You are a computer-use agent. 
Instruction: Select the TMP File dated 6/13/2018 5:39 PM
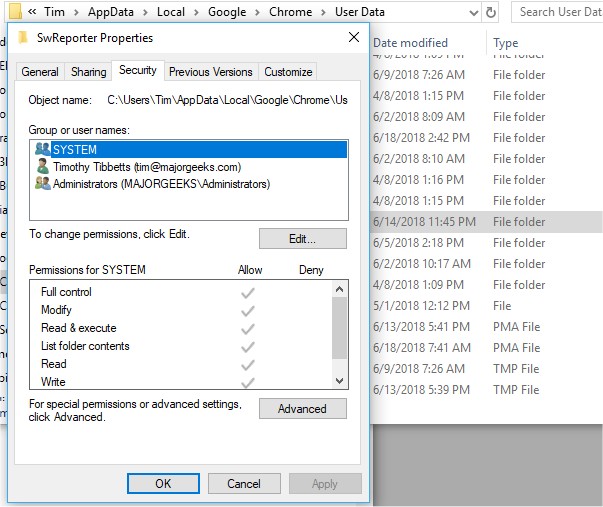coord(487,390)
